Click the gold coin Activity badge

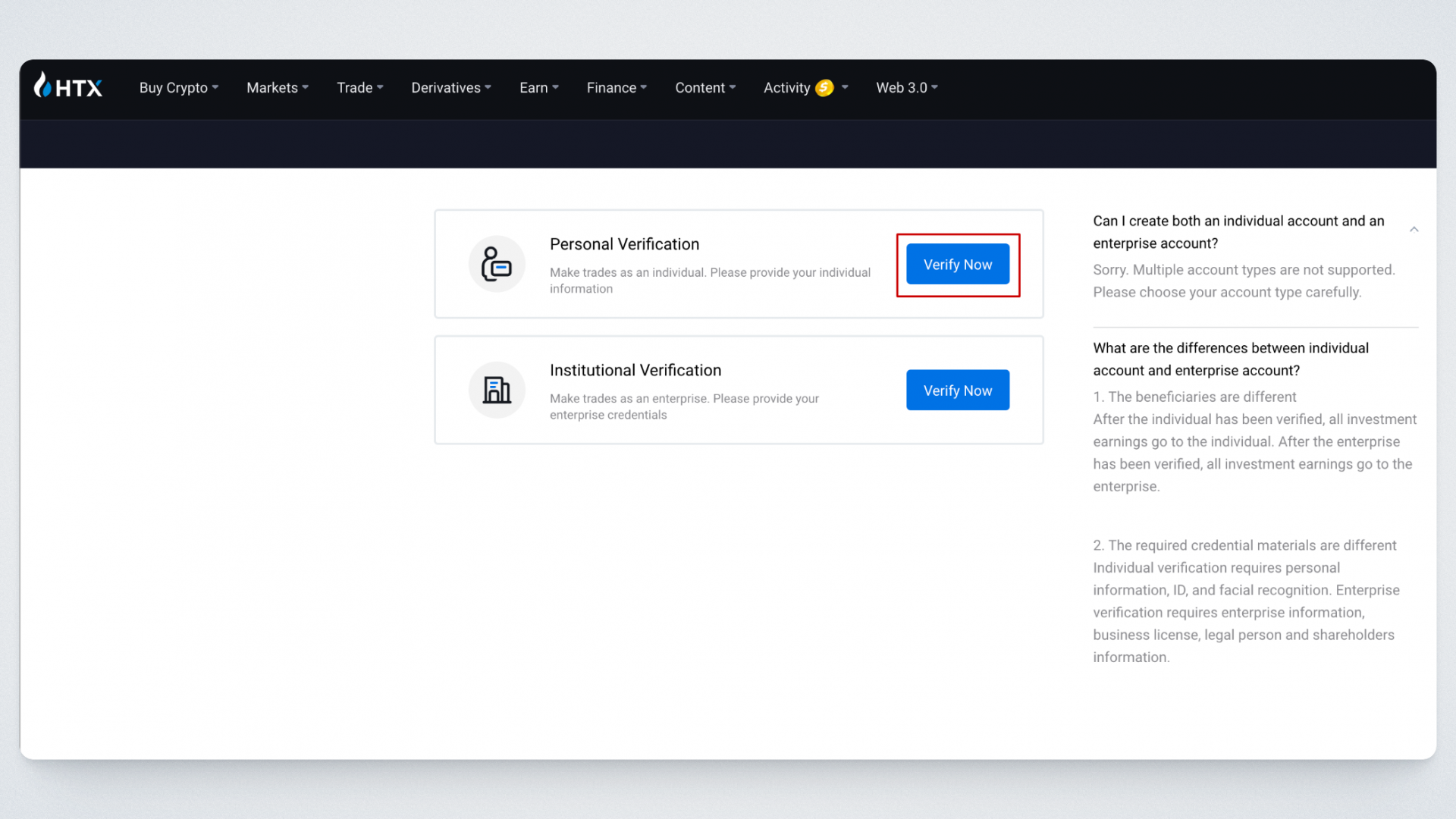pos(824,88)
